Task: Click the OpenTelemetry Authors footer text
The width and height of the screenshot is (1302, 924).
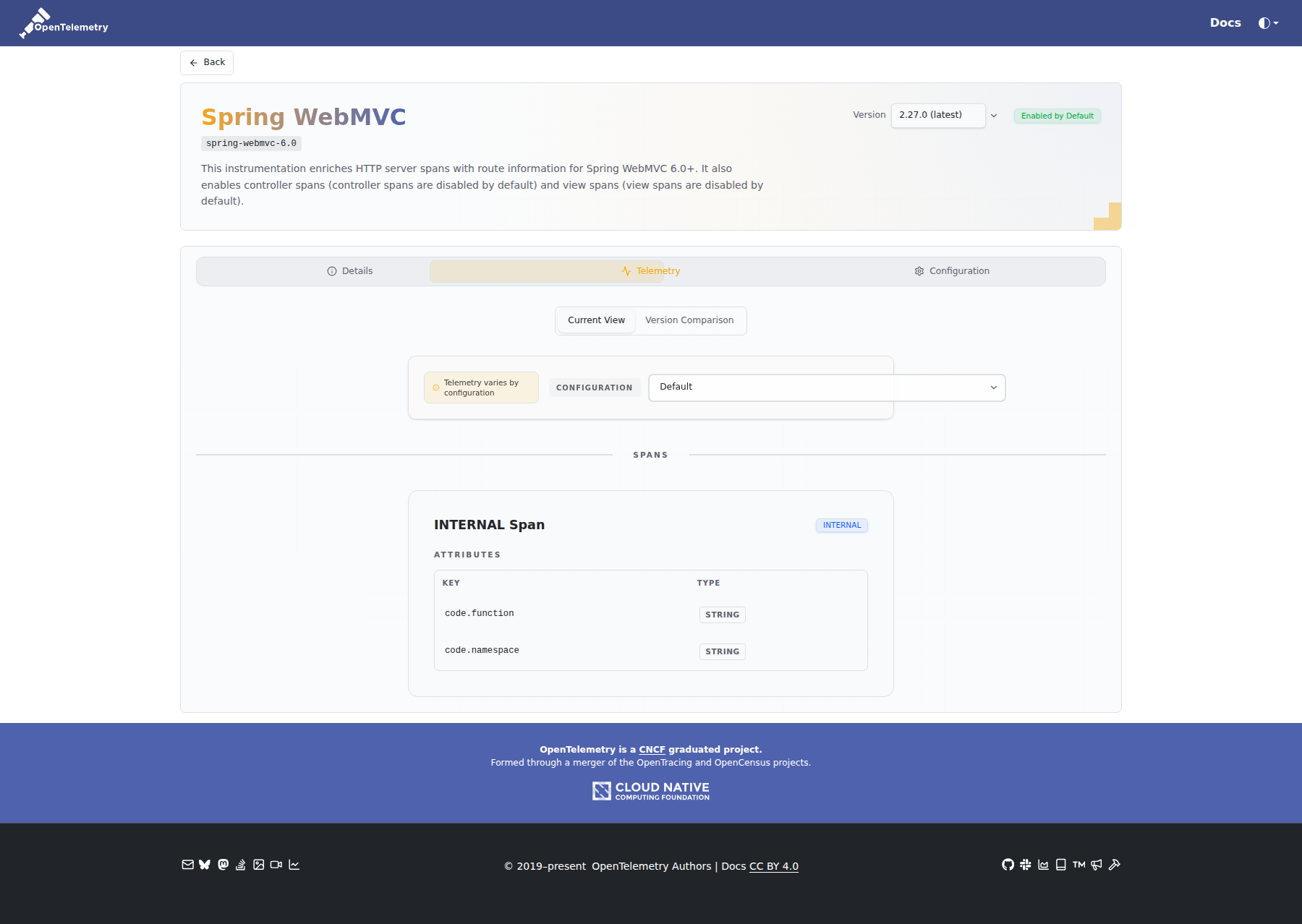Action: (x=651, y=866)
